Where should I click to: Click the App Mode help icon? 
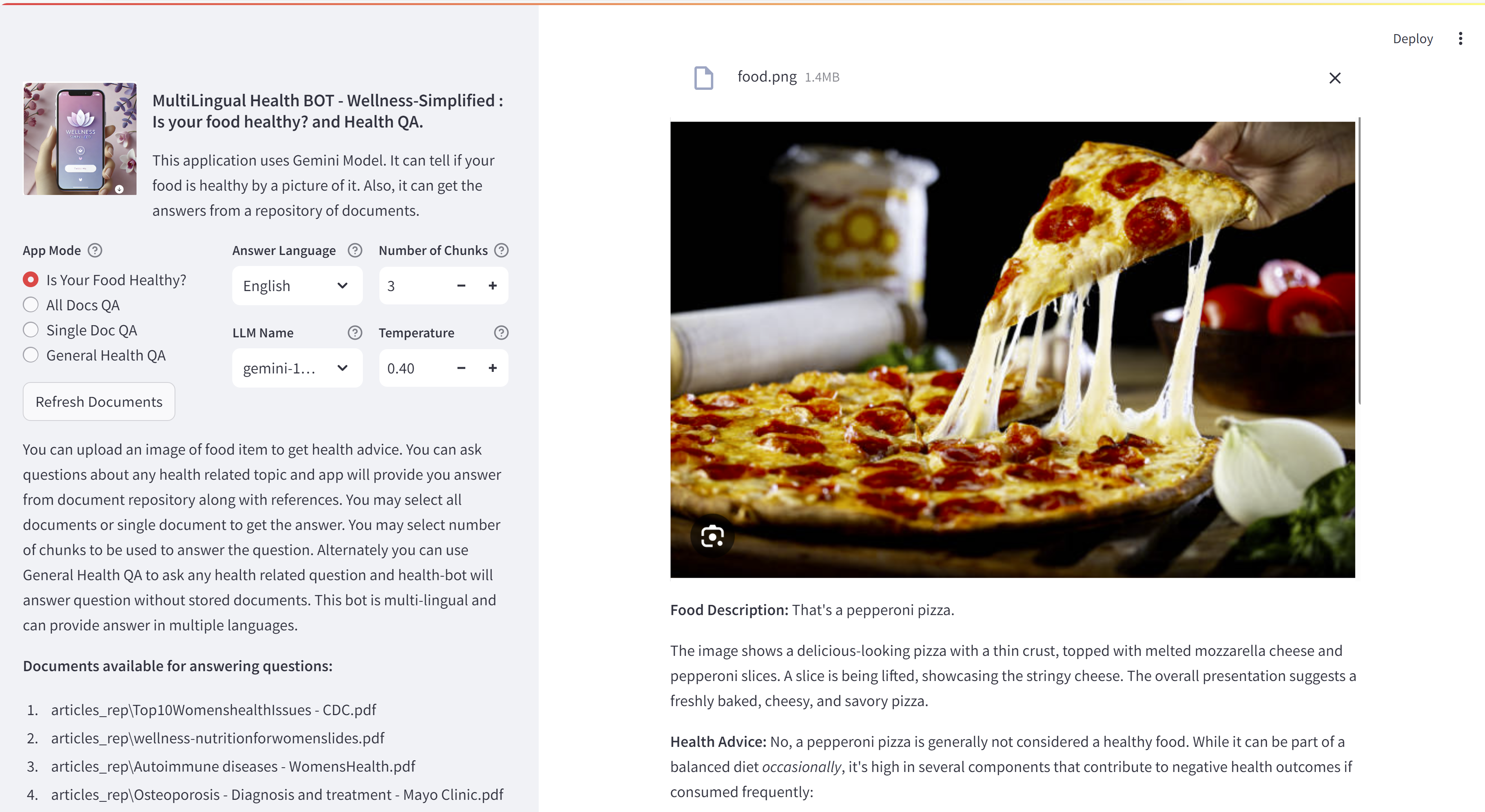tap(95, 250)
